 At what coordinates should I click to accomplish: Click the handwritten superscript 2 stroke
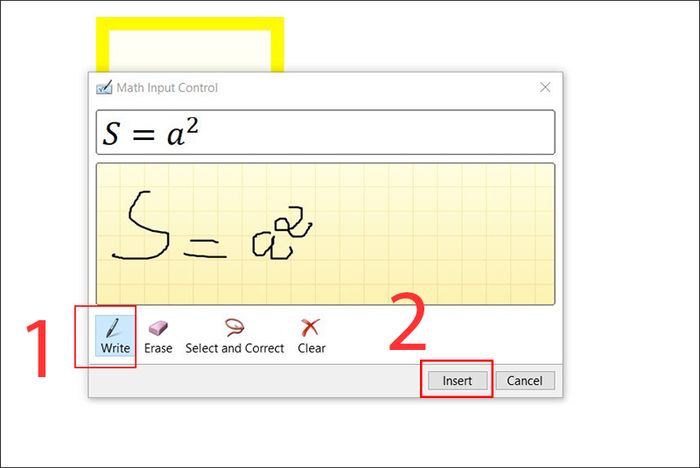[x=295, y=221]
